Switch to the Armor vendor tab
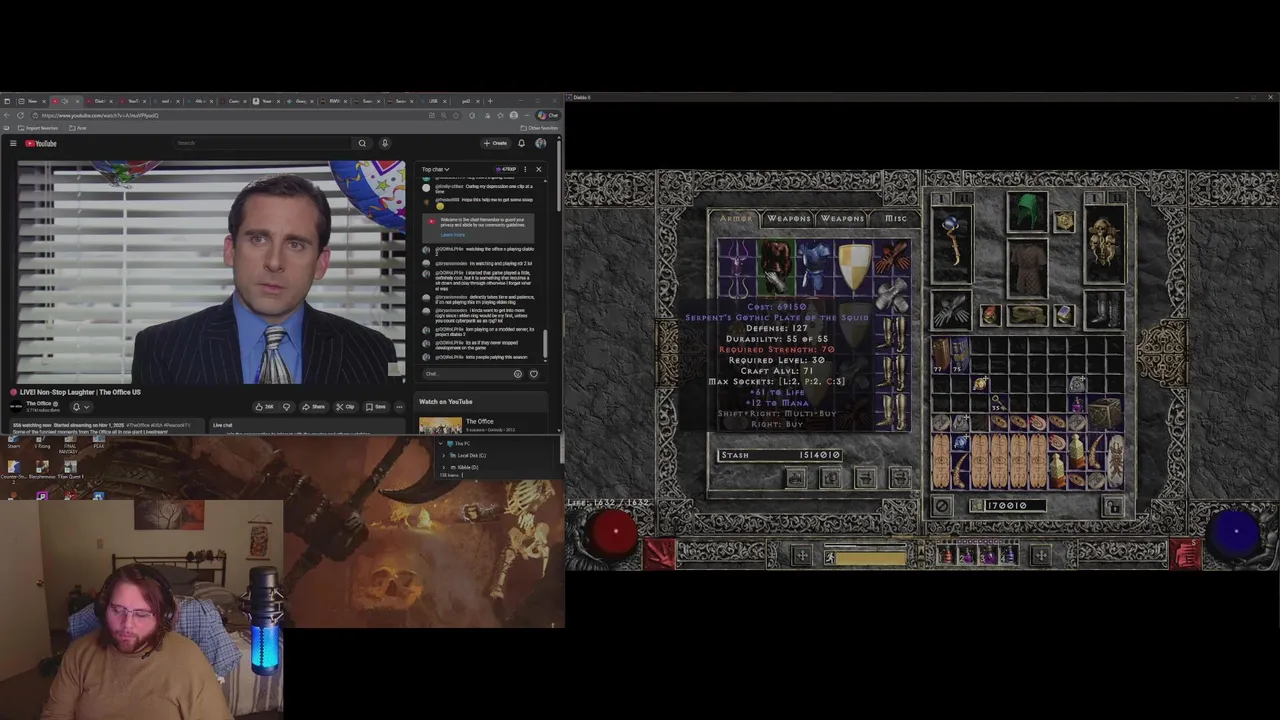 [x=735, y=218]
